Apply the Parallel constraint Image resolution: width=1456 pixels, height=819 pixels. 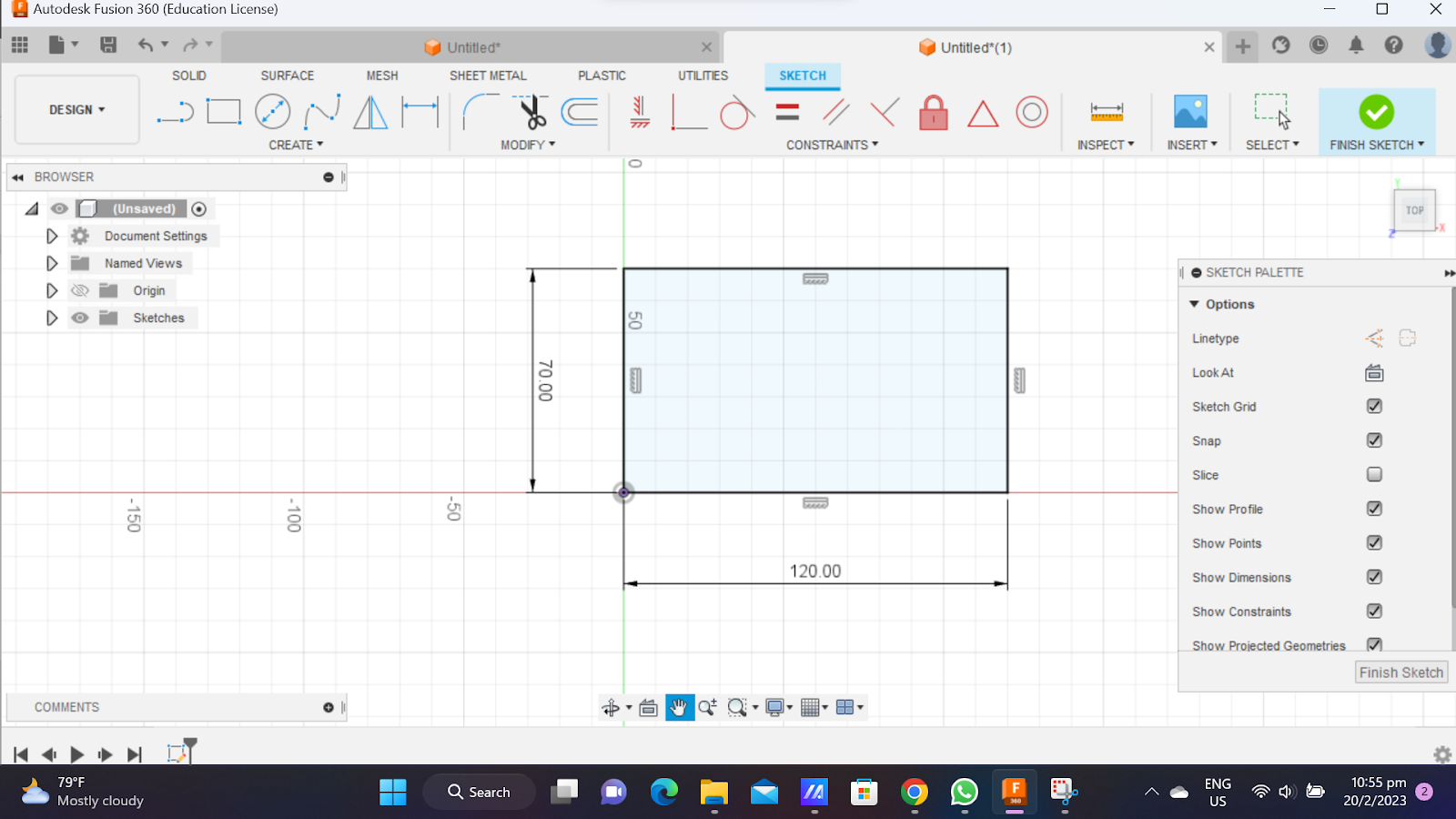(x=835, y=112)
